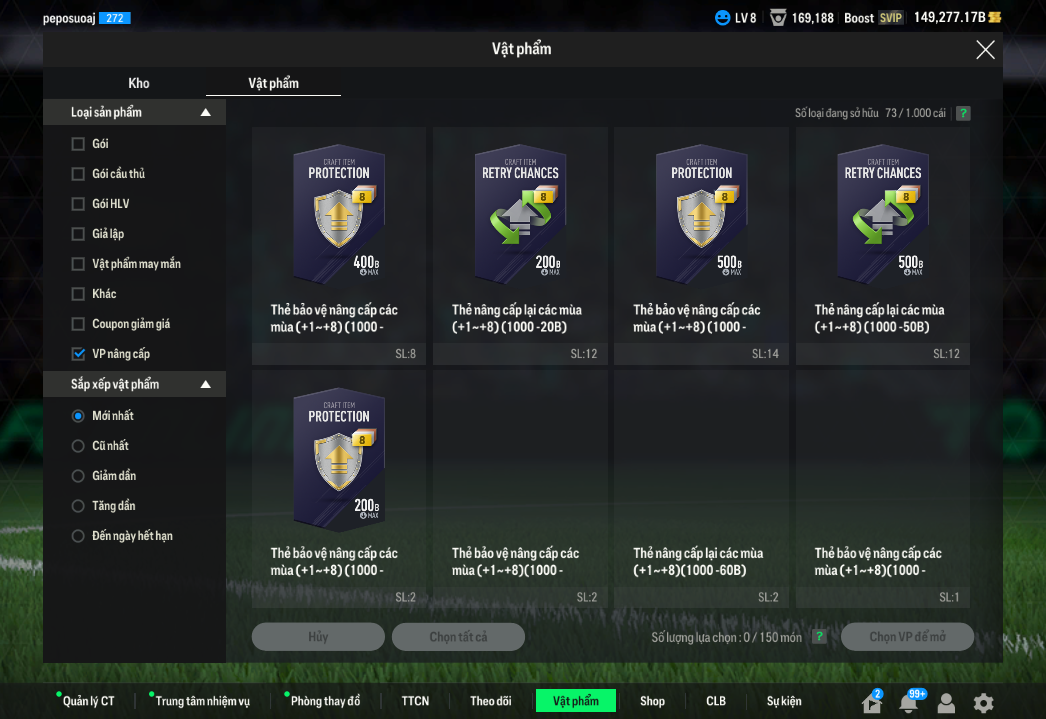The image size is (1046, 719).
Task: Click the settings gear icon
Action: (984, 702)
